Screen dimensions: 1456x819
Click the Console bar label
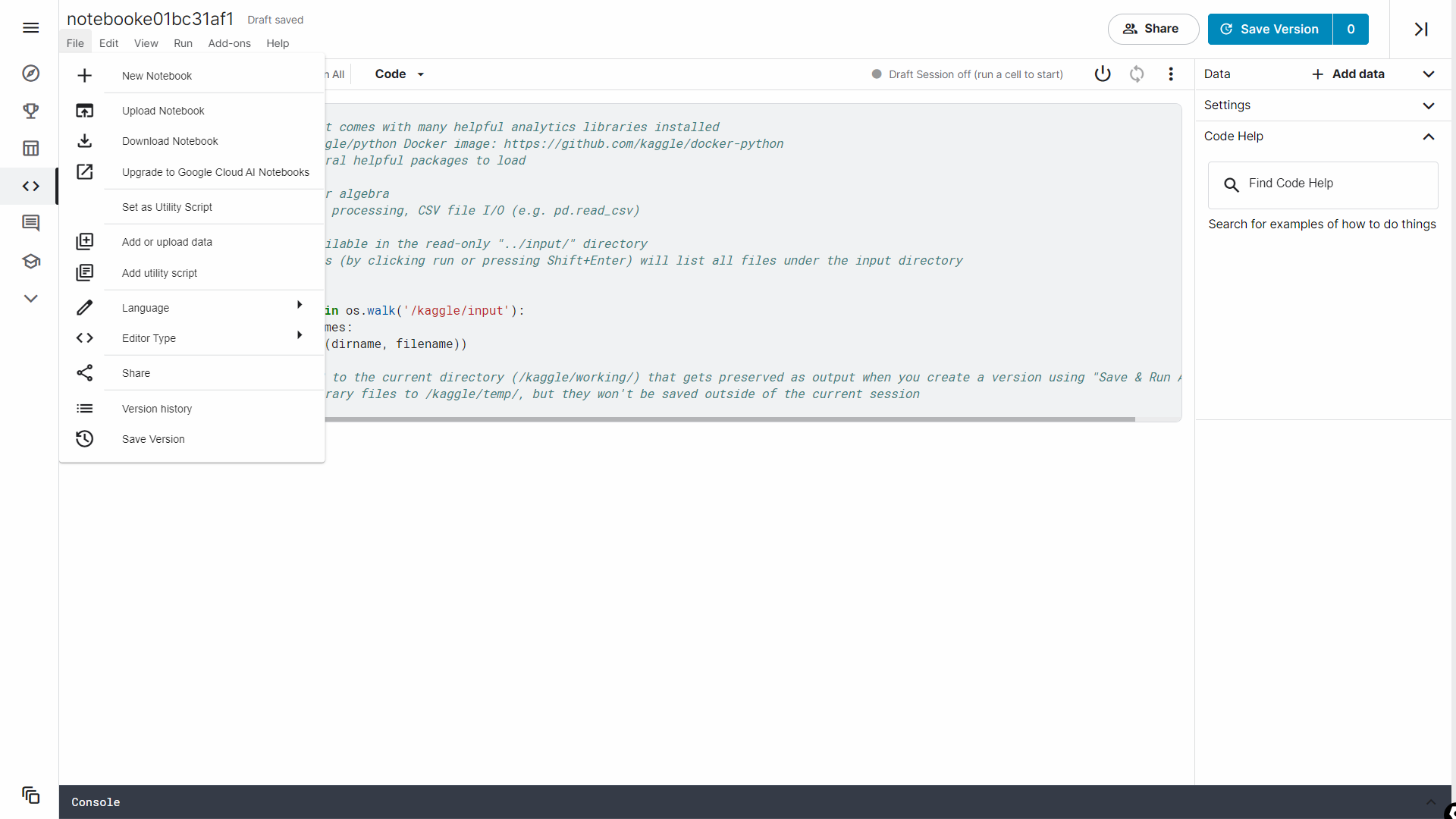(x=96, y=802)
